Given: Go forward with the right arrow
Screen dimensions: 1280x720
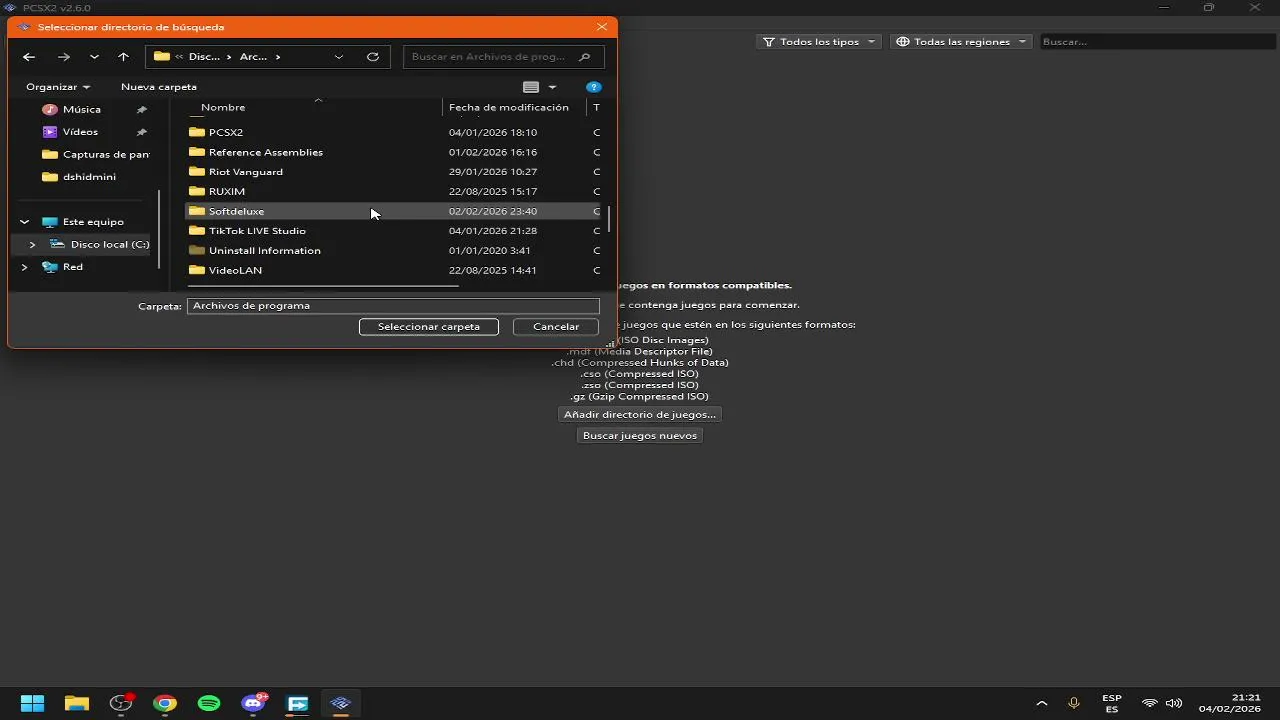Looking at the screenshot, I should point(64,57).
